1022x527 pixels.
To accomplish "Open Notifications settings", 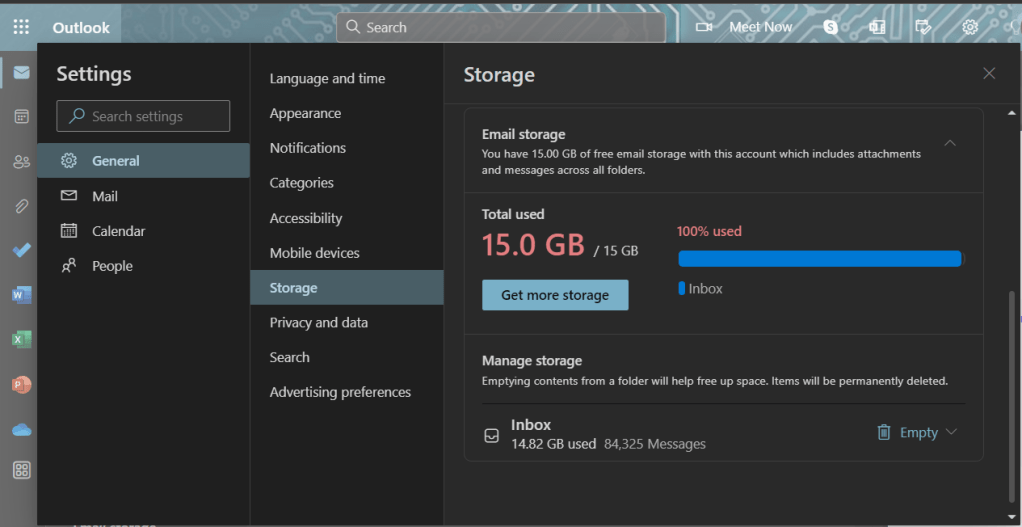I will (347, 148).
